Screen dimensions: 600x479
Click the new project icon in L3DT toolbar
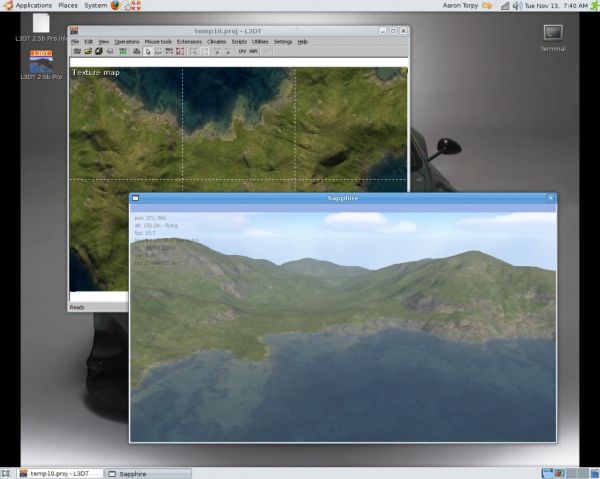pos(75,51)
